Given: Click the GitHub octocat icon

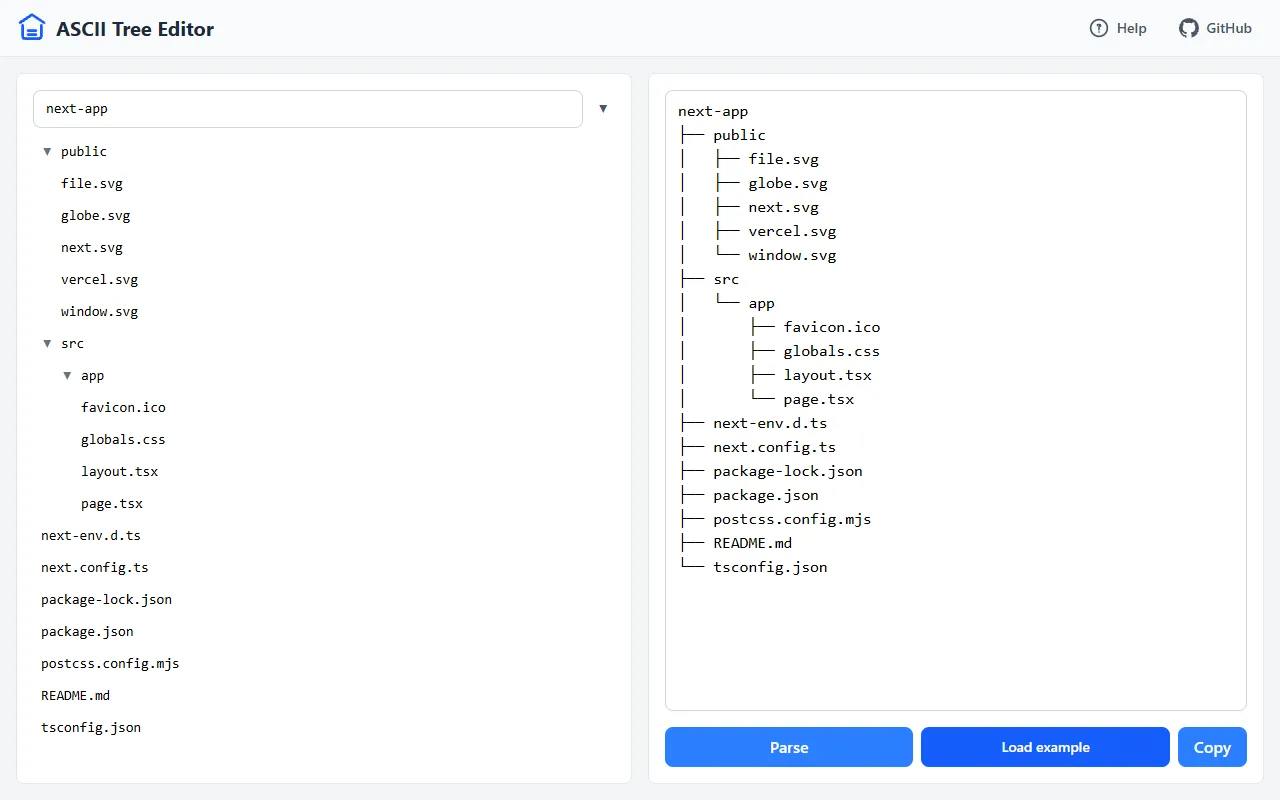Looking at the screenshot, I should tap(1188, 28).
